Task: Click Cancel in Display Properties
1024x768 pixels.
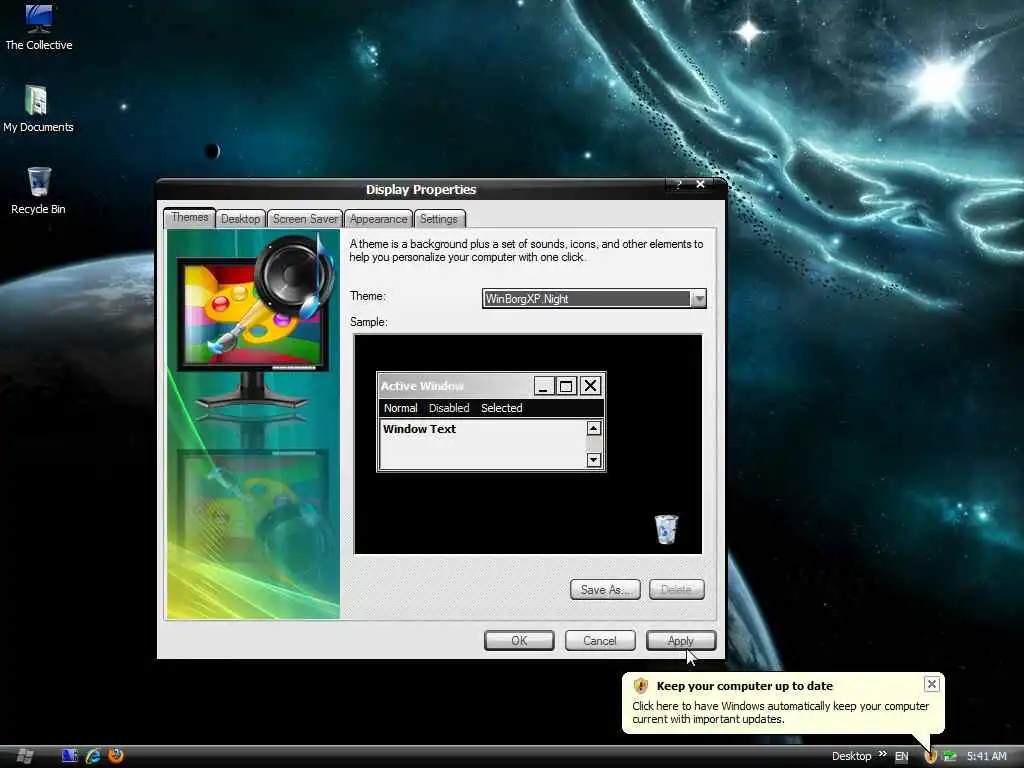Action: (600, 641)
